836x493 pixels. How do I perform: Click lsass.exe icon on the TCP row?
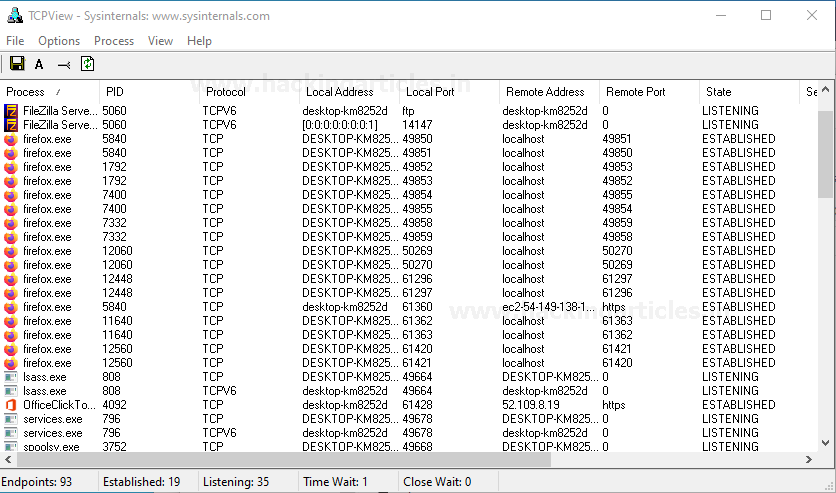11,377
